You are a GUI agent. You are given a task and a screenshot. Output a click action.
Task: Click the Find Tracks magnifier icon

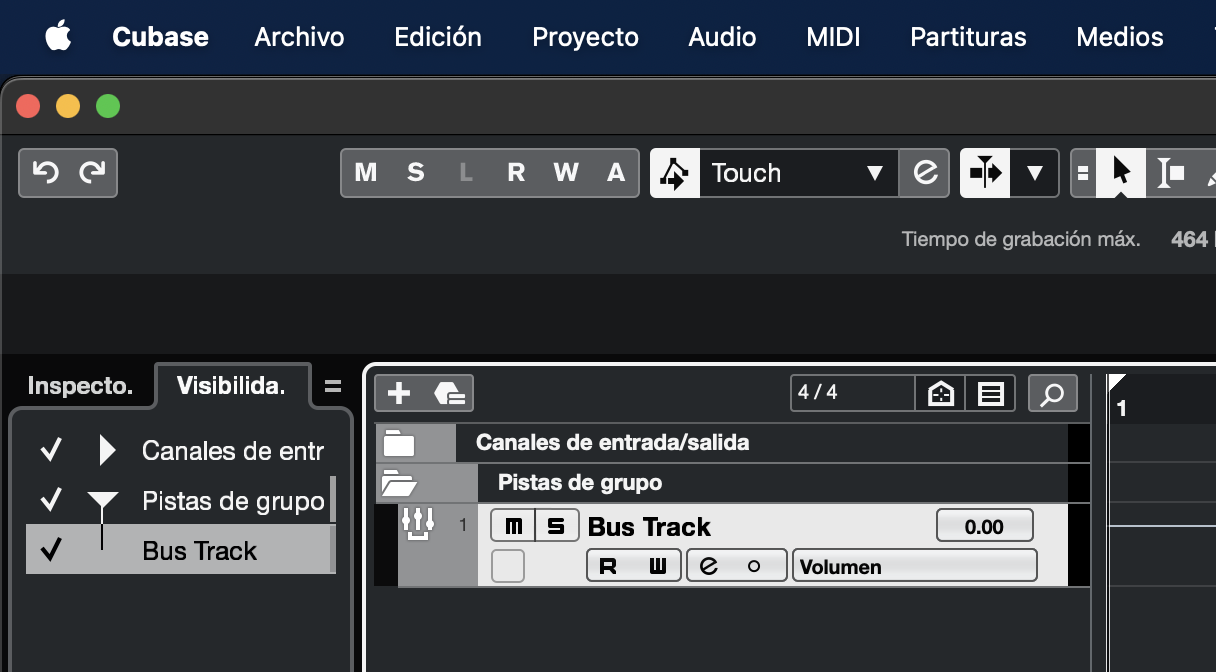coord(1052,393)
